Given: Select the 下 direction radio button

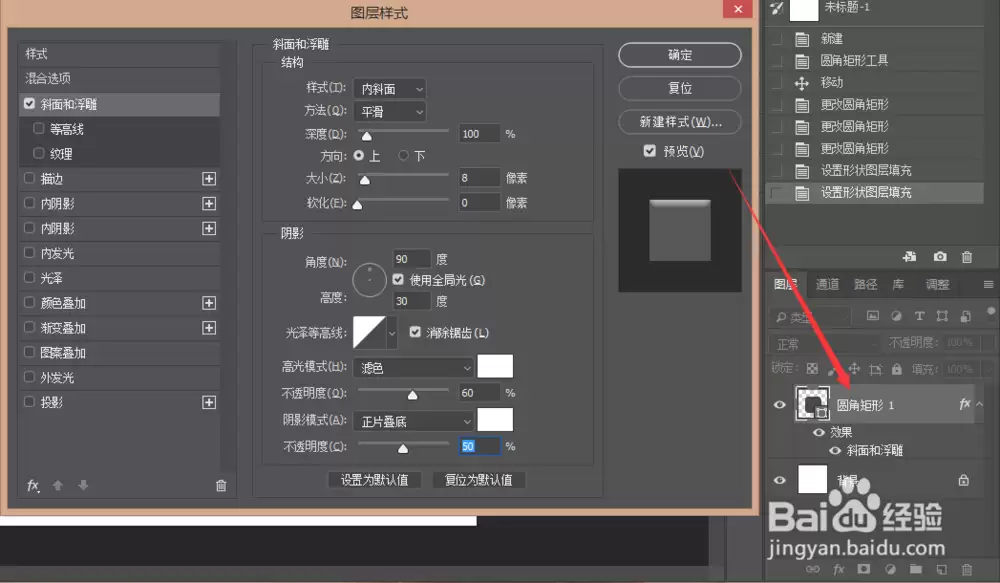Looking at the screenshot, I should 403,155.
